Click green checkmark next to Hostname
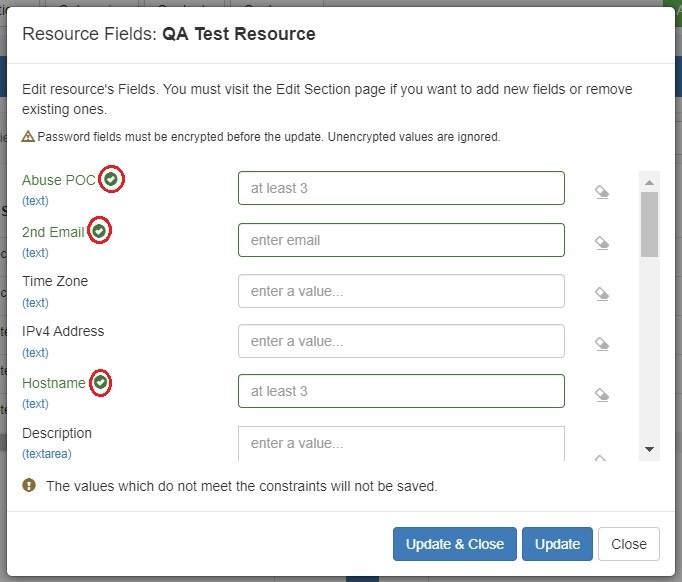The image size is (682, 582). click(100, 383)
